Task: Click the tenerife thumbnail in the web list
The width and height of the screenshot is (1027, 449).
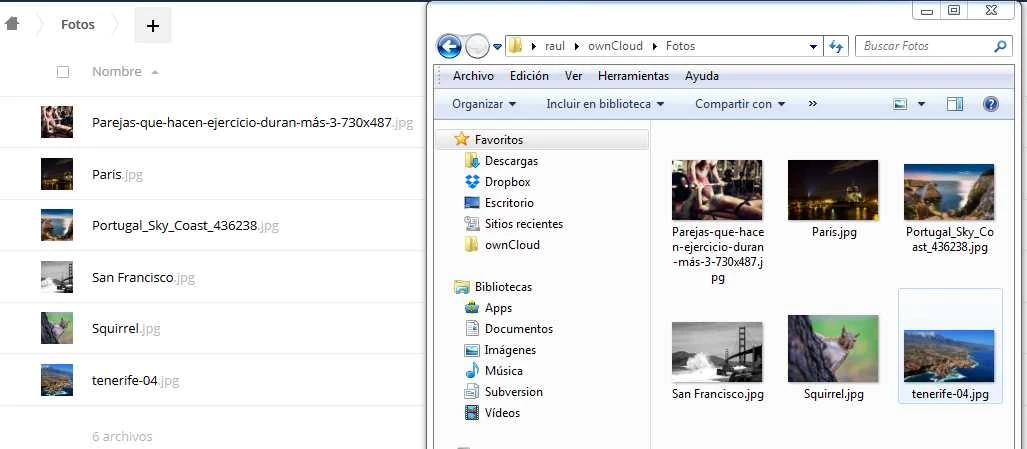Action: 57,380
